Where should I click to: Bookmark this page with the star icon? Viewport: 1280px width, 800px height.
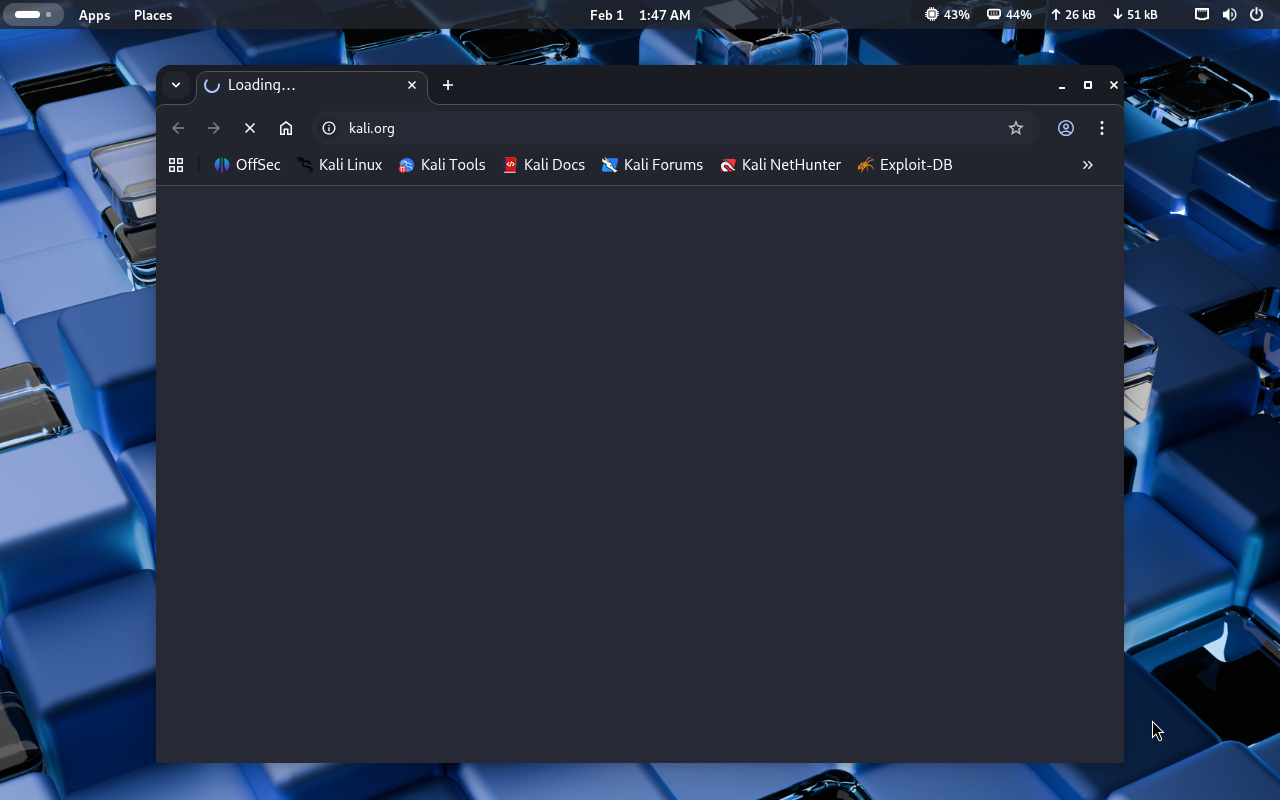tap(1016, 128)
